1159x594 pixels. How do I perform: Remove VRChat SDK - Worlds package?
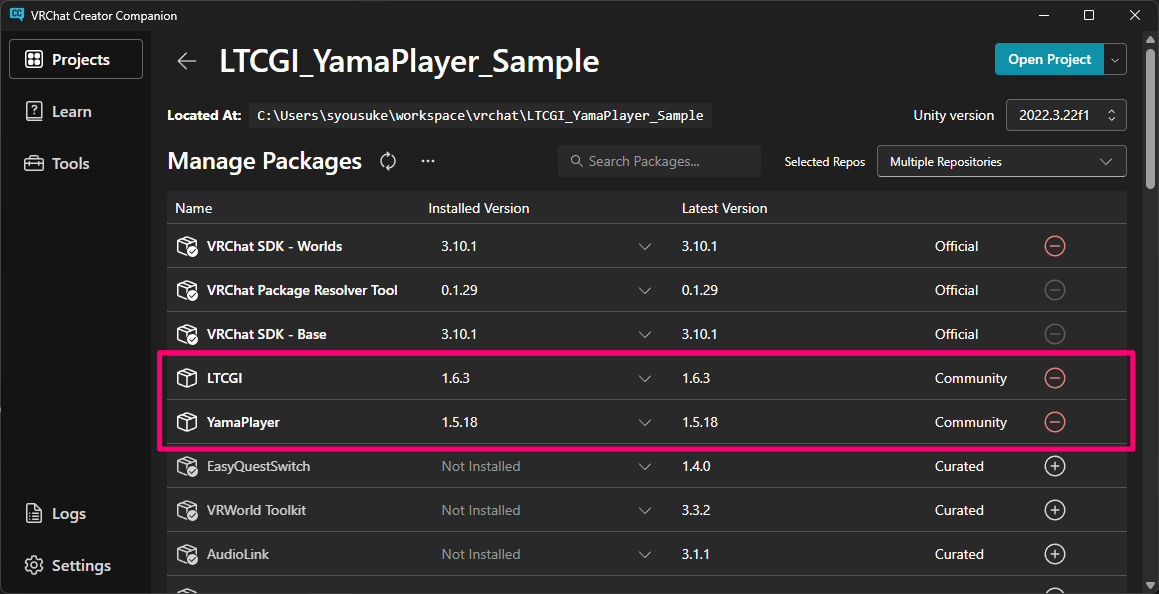coord(1054,246)
